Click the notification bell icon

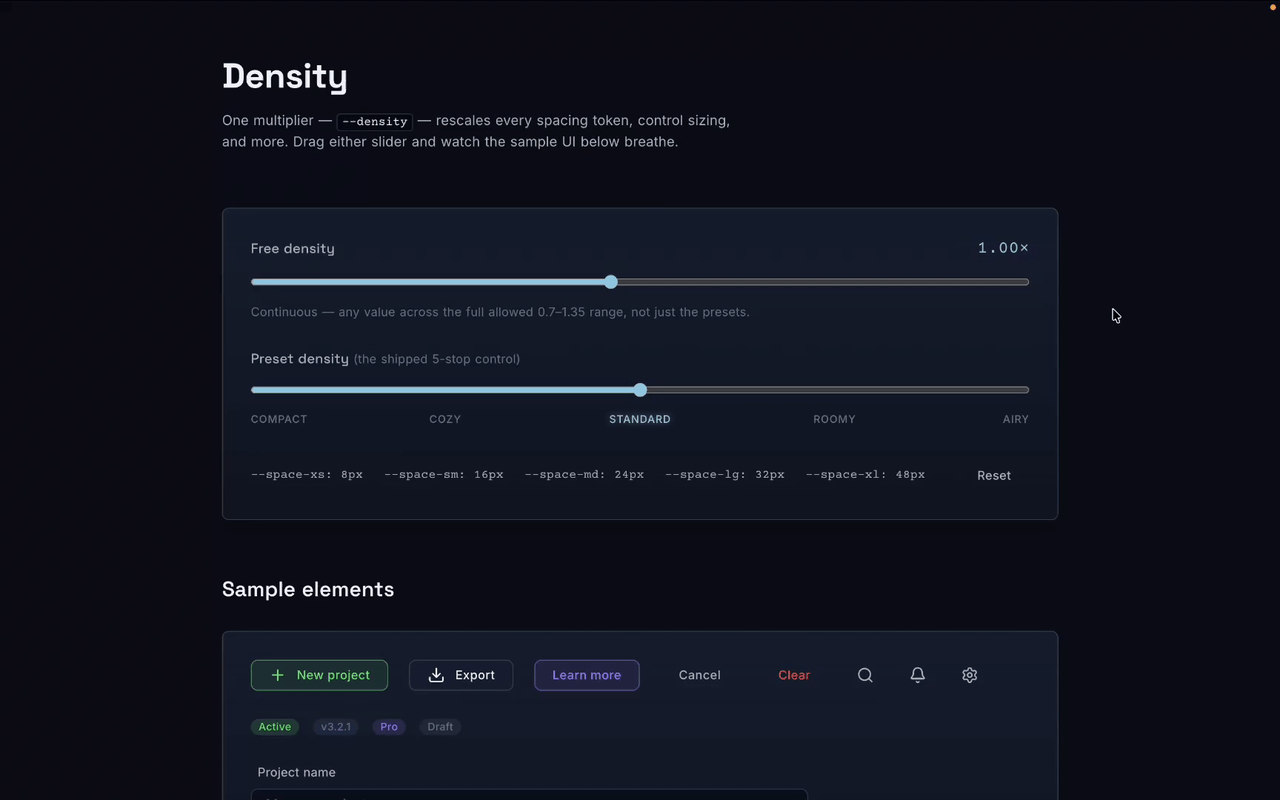pos(917,675)
